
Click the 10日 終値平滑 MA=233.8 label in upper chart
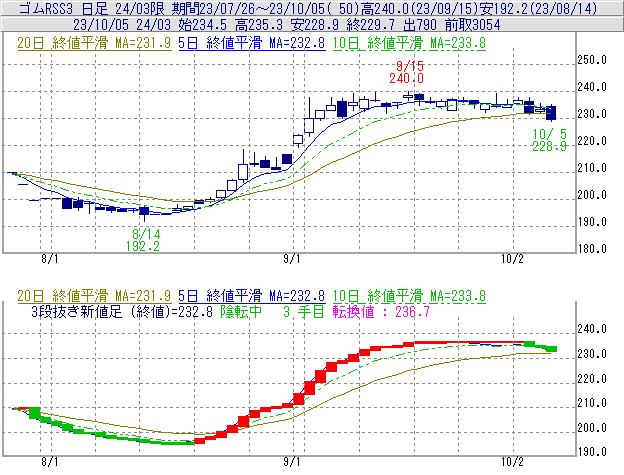409,43
